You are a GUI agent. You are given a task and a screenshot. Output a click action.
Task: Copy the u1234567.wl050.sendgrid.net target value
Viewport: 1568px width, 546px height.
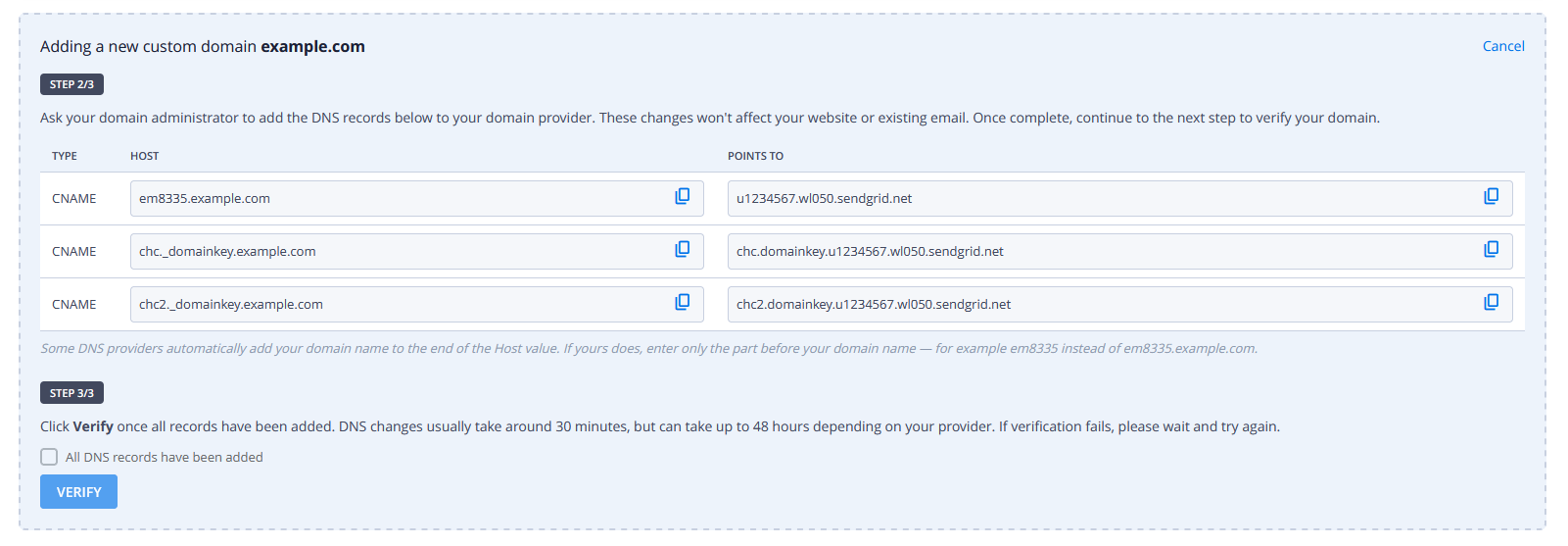(x=1492, y=196)
